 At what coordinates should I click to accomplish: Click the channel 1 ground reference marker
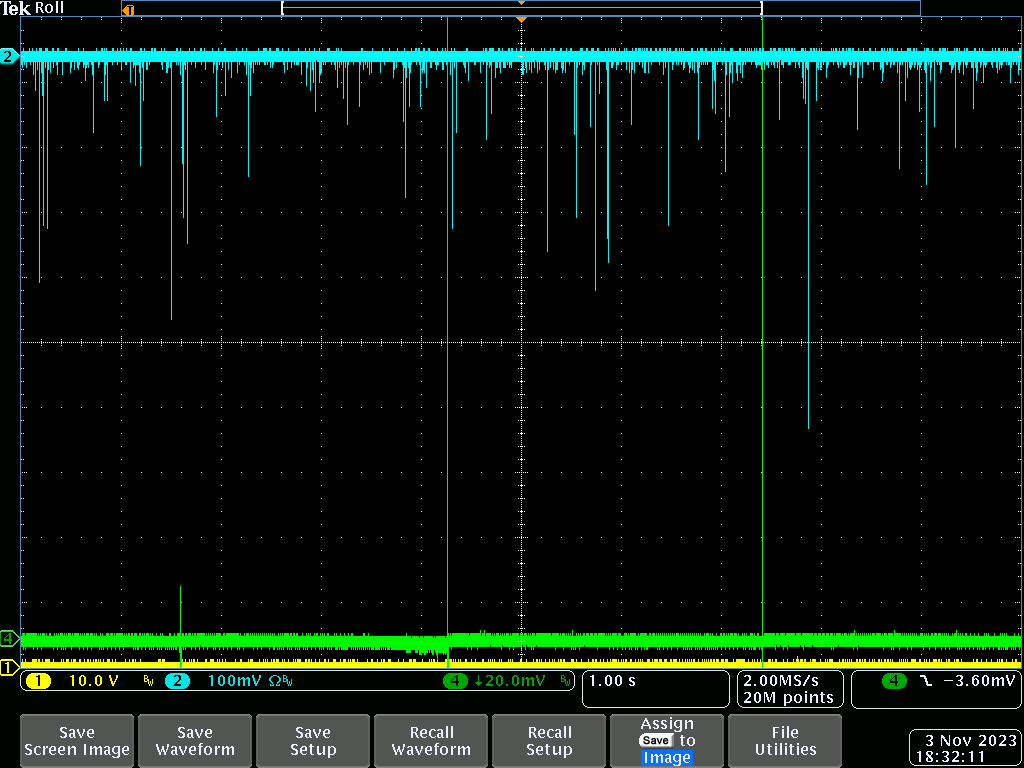point(9,667)
